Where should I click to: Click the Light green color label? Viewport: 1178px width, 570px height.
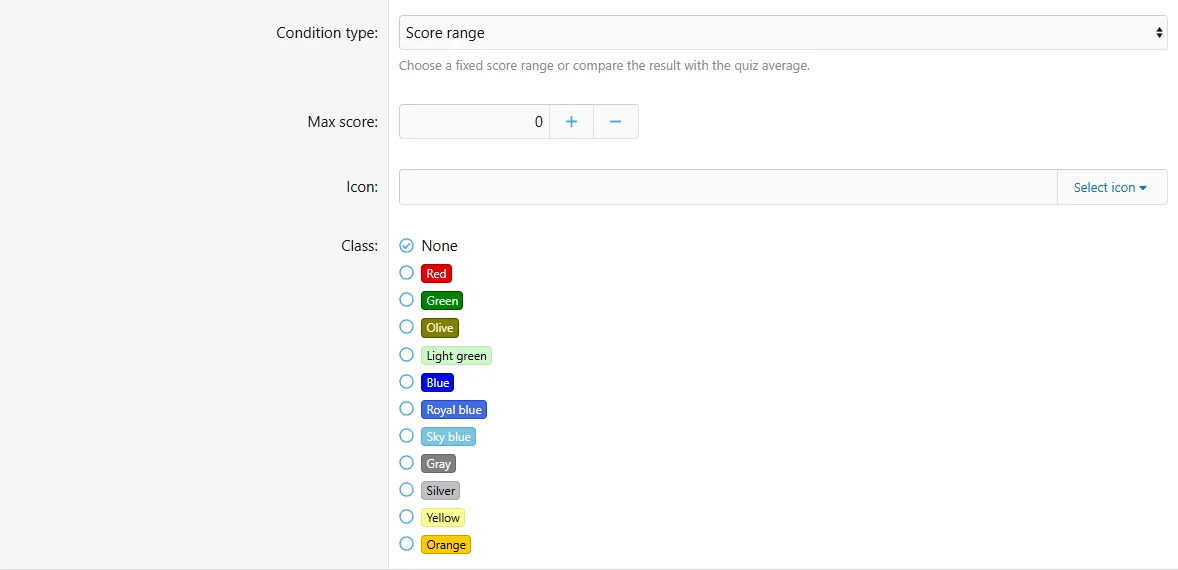457,355
